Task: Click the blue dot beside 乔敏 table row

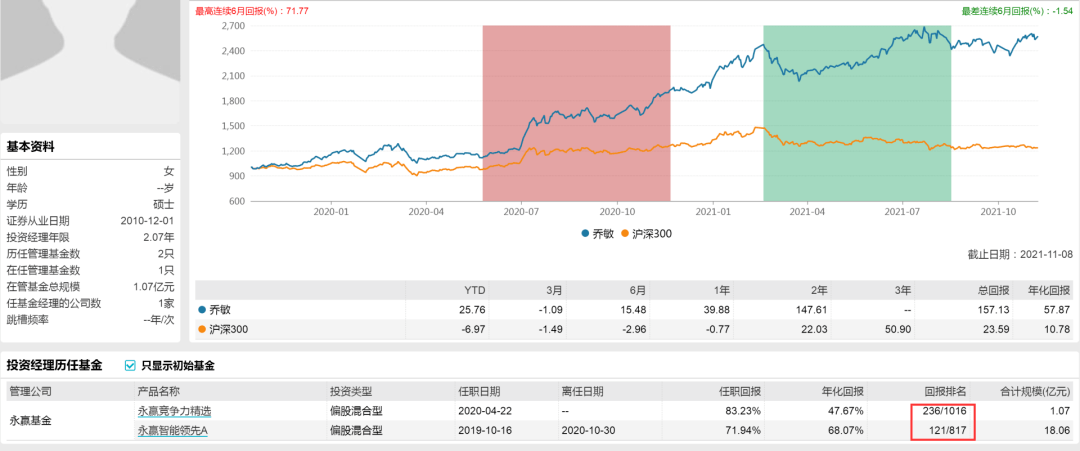Action: click(x=202, y=310)
